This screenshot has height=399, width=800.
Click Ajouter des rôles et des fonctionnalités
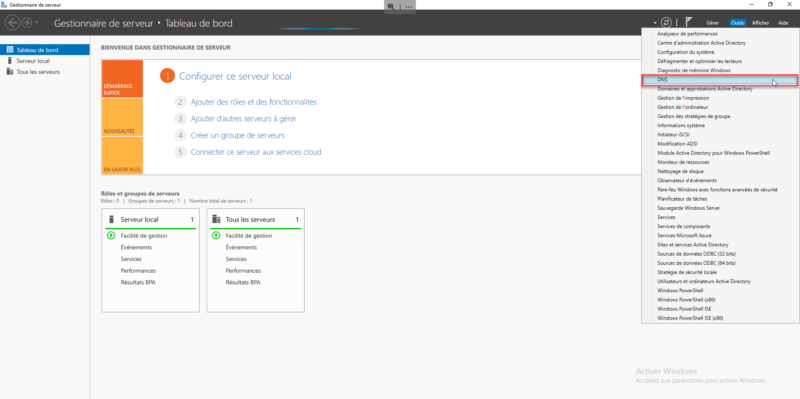[254, 102]
